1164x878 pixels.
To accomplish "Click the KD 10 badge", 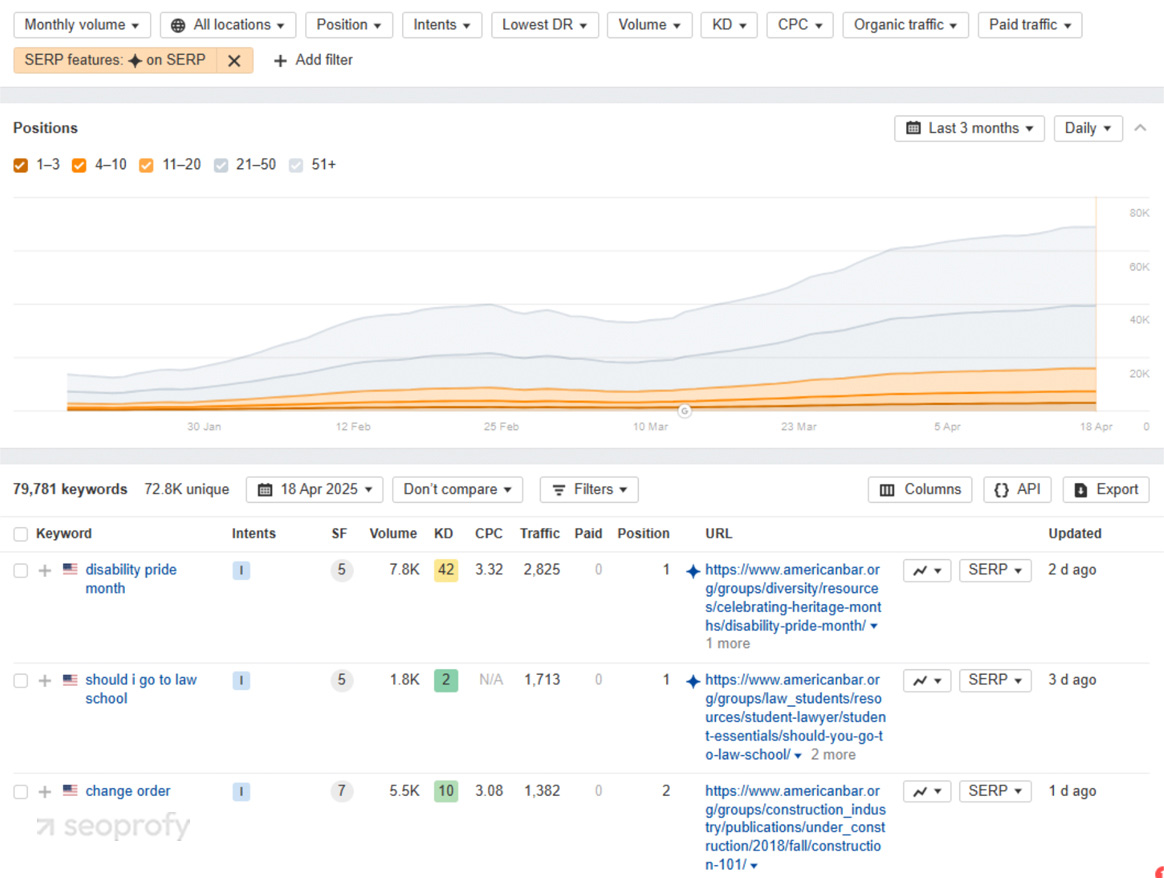I will click(445, 791).
